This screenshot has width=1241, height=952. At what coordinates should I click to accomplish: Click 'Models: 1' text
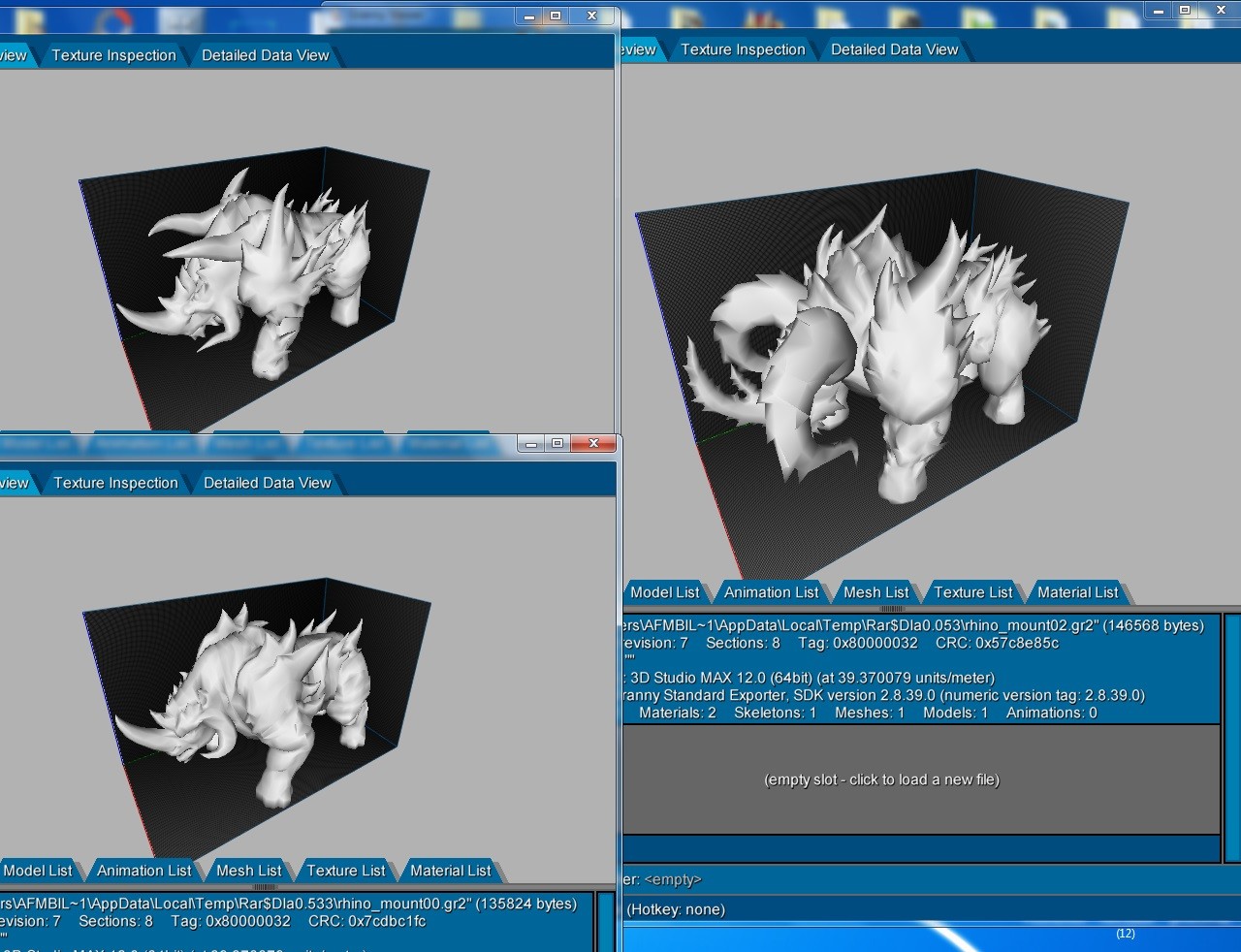point(955,713)
